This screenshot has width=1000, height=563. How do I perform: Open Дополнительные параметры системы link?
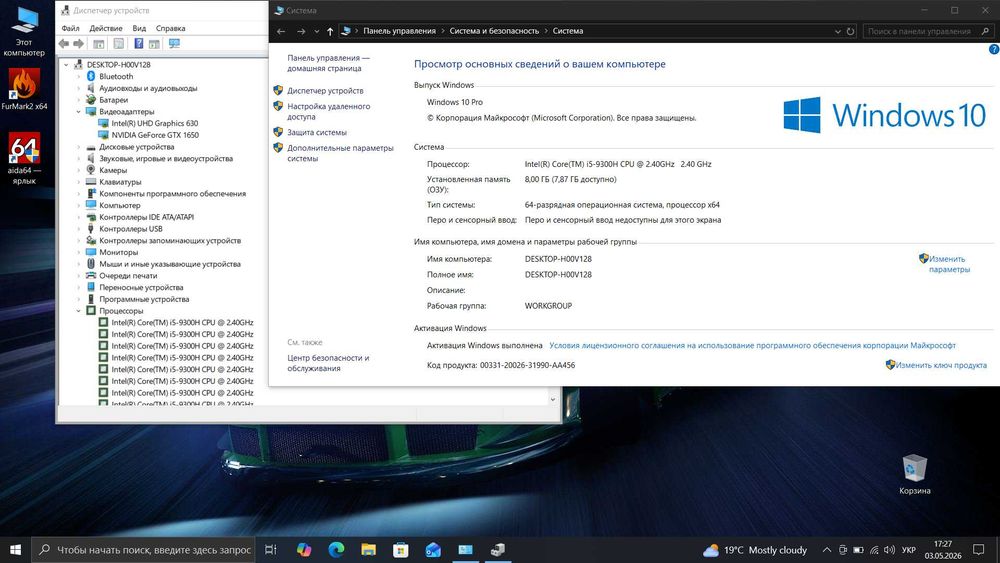[340, 153]
